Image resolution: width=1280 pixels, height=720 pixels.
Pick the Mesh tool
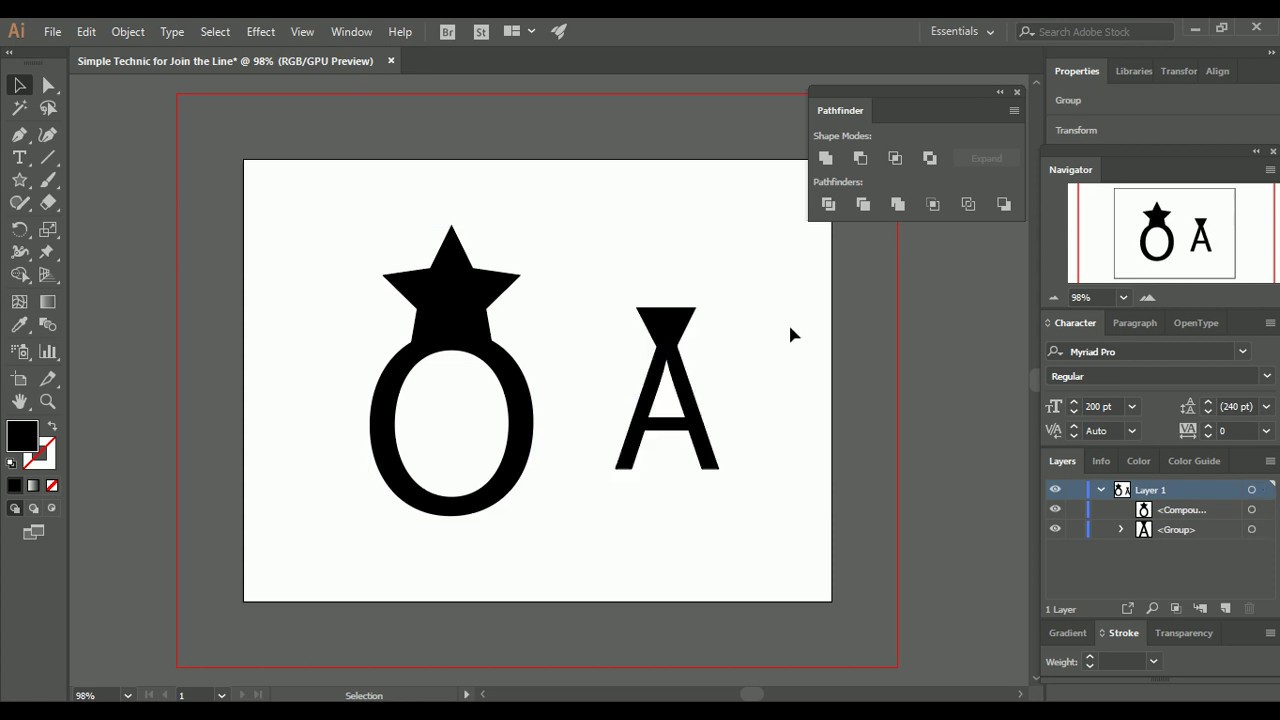coord(19,302)
